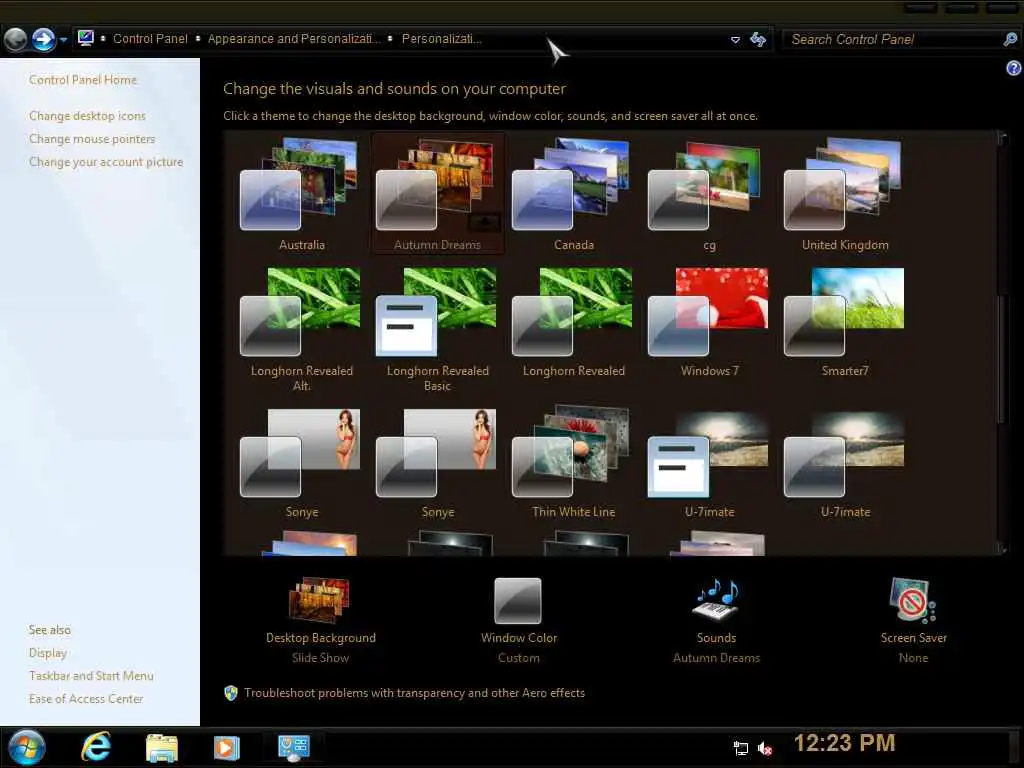The width and height of the screenshot is (1024, 768).
Task: Expand the address bar history dropdown
Action: [735, 40]
